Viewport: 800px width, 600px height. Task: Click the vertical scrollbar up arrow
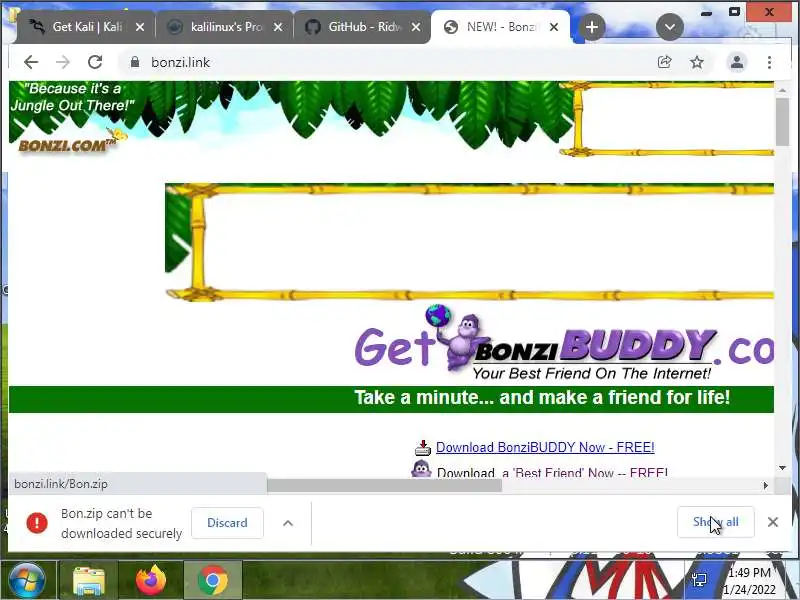click(x=782, y=90)
